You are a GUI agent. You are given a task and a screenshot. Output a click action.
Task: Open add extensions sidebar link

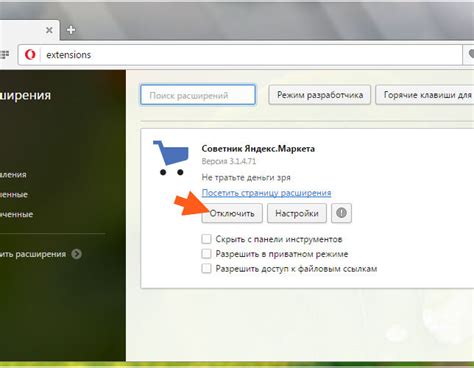pos(33,254)
